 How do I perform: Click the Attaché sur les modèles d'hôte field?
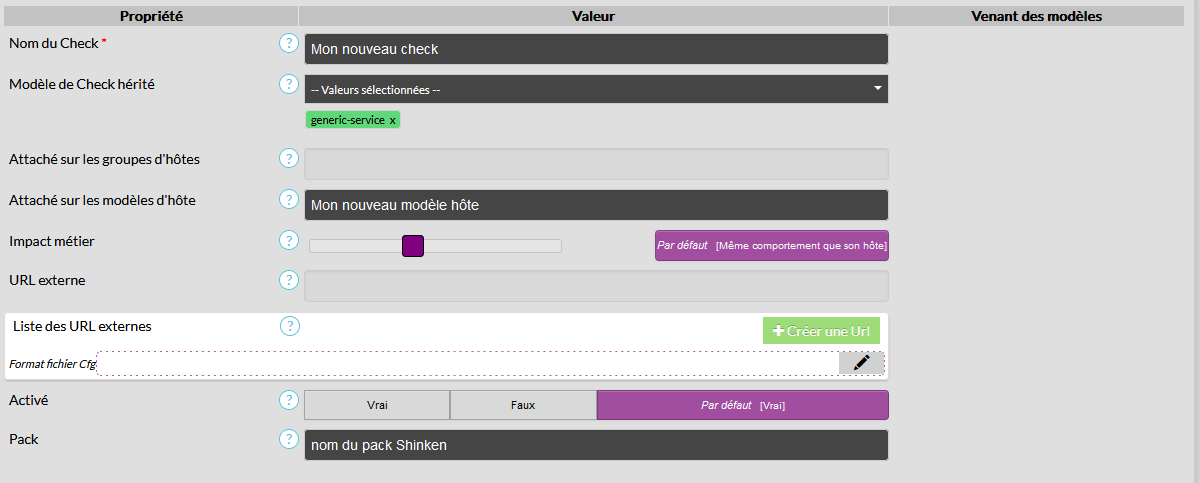[x=596, y=205]
